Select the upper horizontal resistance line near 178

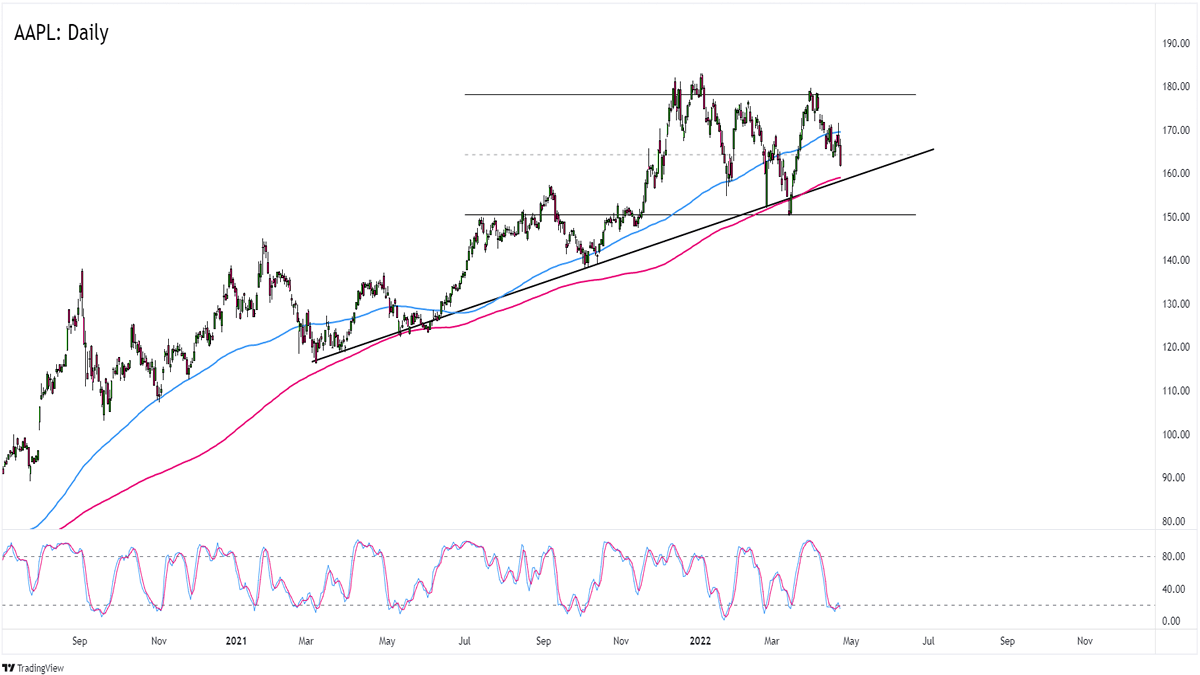click(x=689, y=94)
